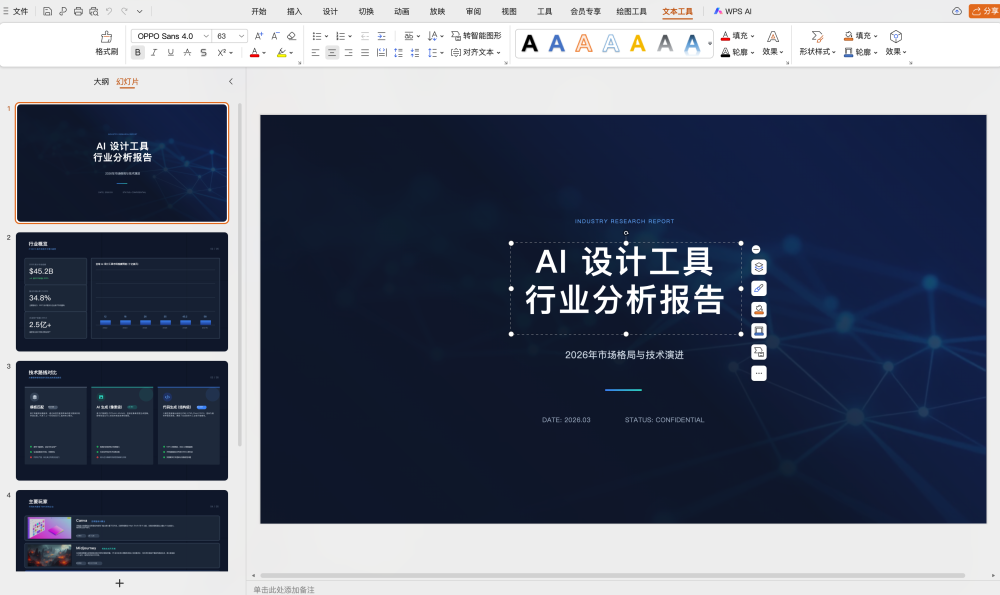Click the distributed alignment icon
Image resolution: width=1000 pixels, height=595 pixels.
click(381, 53)
